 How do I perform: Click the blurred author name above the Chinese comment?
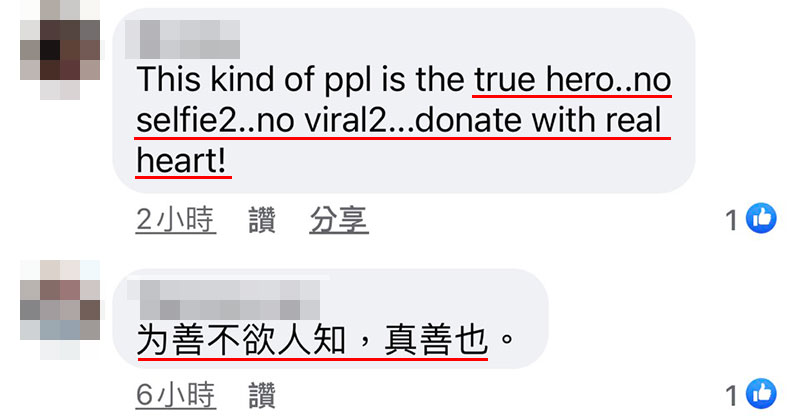(223, 299)
